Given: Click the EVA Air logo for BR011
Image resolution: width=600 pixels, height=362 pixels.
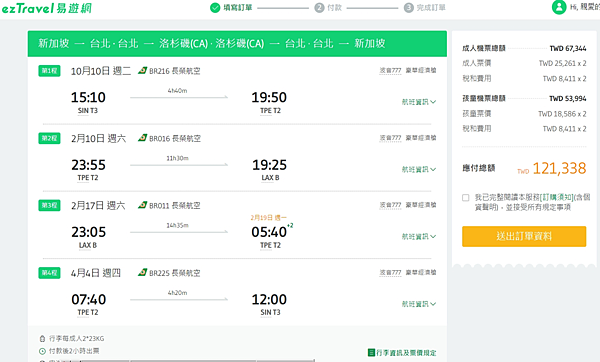Looking at the screenshot, I should pos(142,205).
